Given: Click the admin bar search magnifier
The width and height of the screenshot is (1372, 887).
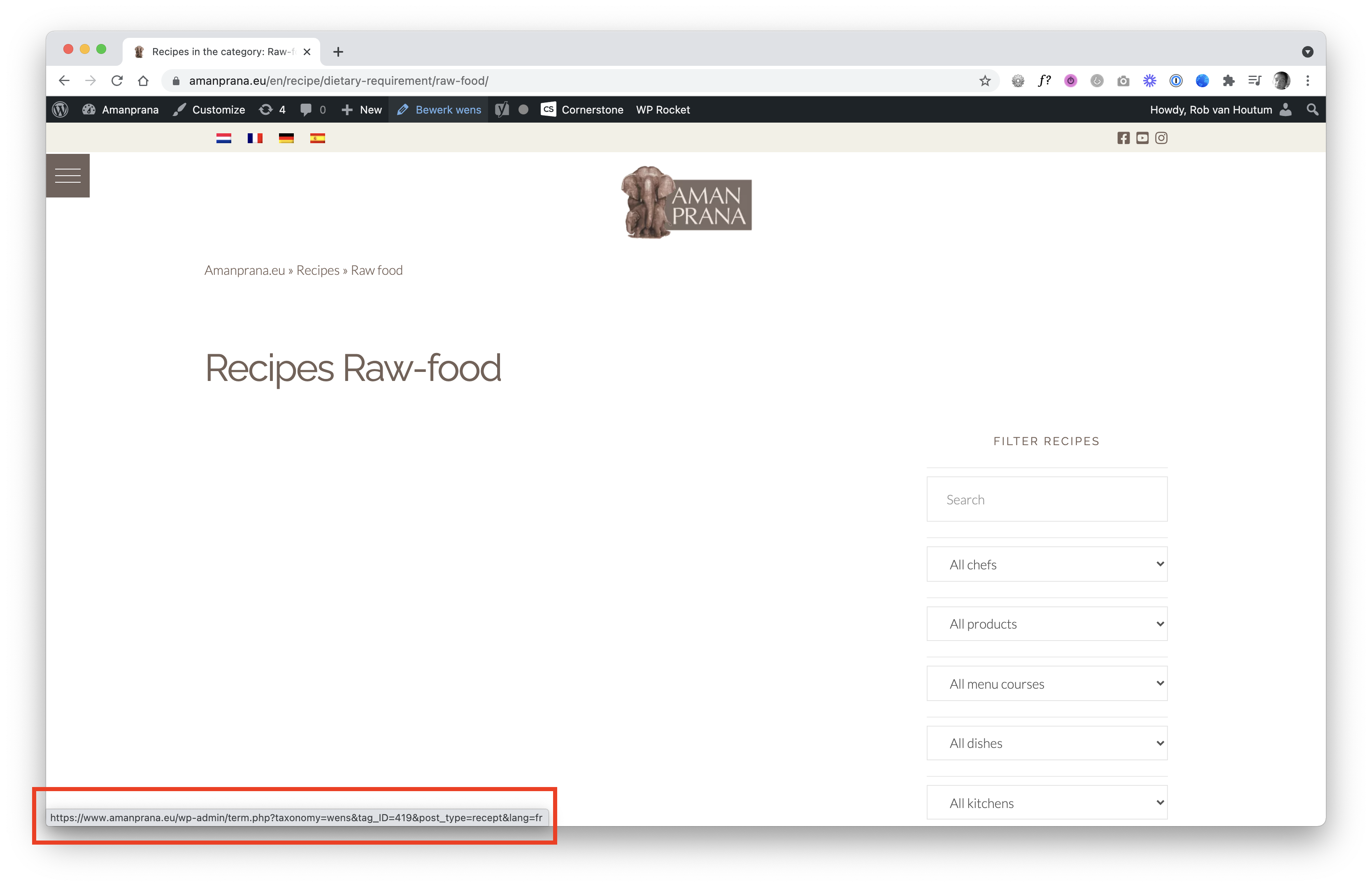Looking at the screenshot, I should click(x=1312, y=109).
